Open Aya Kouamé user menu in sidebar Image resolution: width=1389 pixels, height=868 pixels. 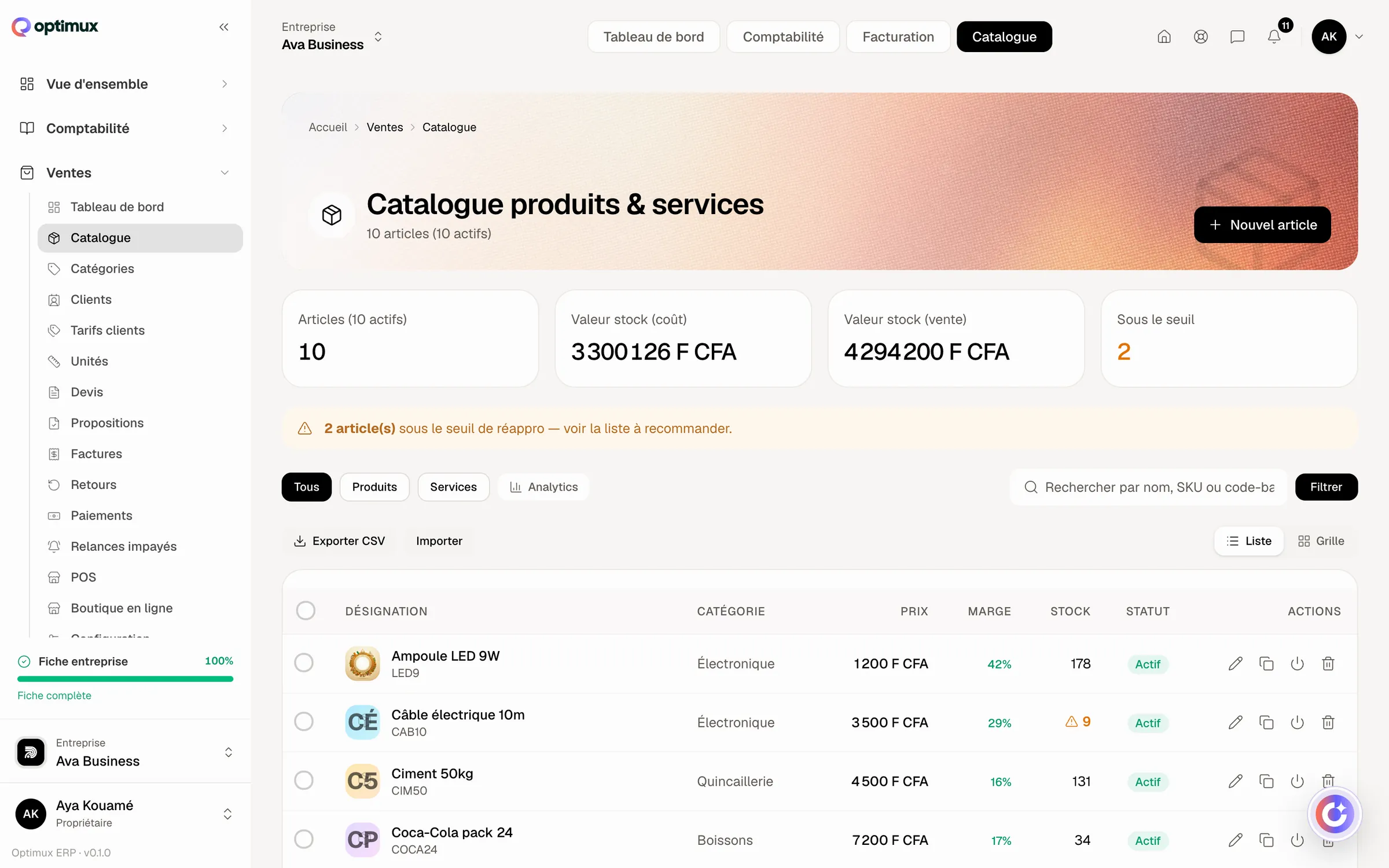click(x=126, y=814)
